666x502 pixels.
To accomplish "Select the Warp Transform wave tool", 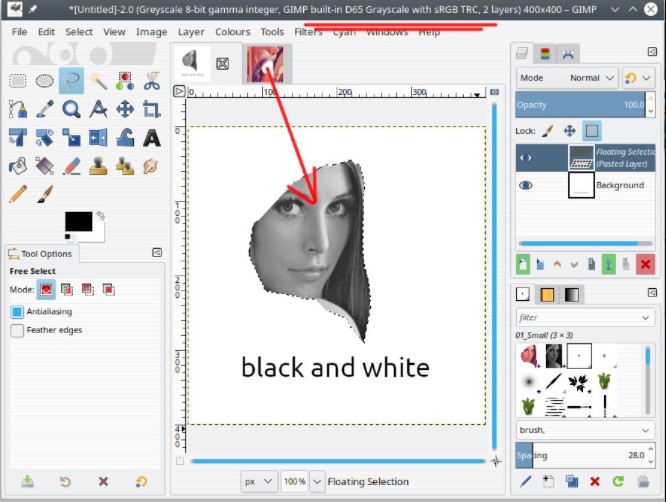I will tap(125, 138).
